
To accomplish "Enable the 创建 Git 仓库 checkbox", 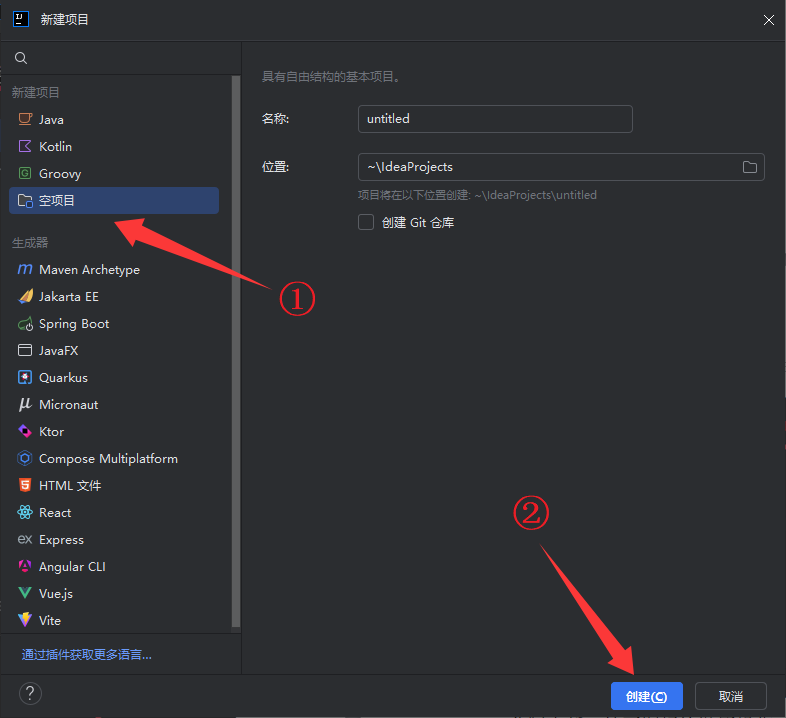I will click(366, 222).
